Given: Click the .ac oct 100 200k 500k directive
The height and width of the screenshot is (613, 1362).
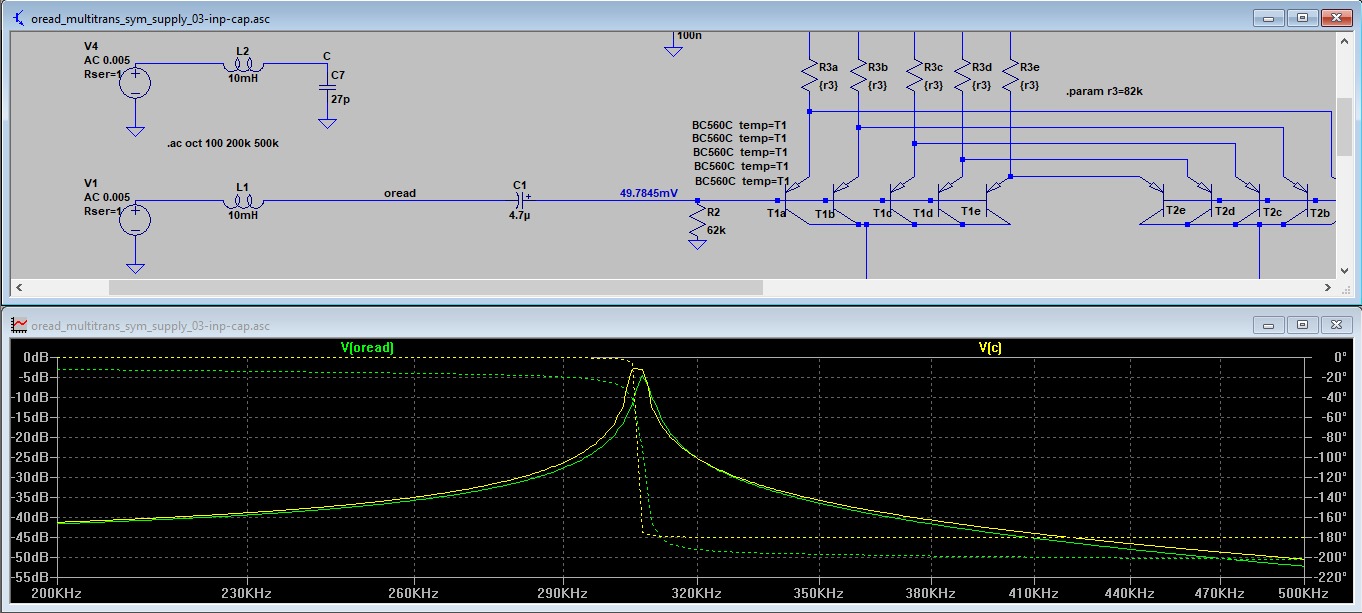Looking at the screenshot, I should tap(223, 144).
